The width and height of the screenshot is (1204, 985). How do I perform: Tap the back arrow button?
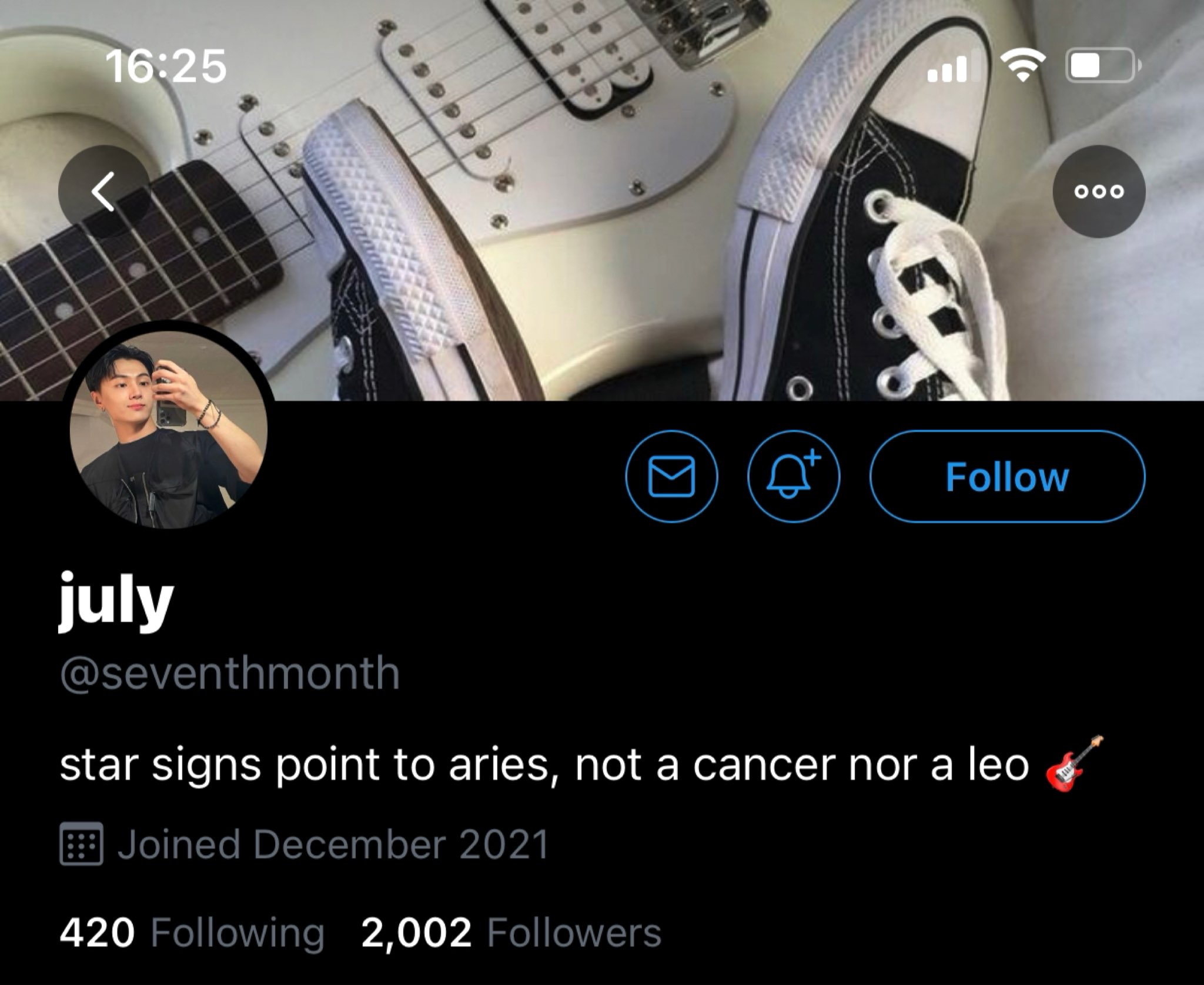104,191
